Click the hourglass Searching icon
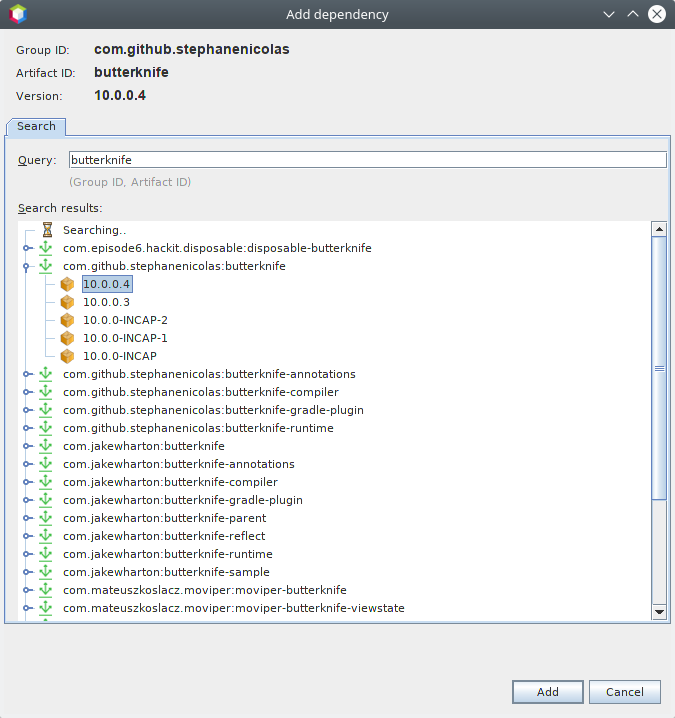Image resolution: width=675 pixels, height=718 pixels. point(46,230)
